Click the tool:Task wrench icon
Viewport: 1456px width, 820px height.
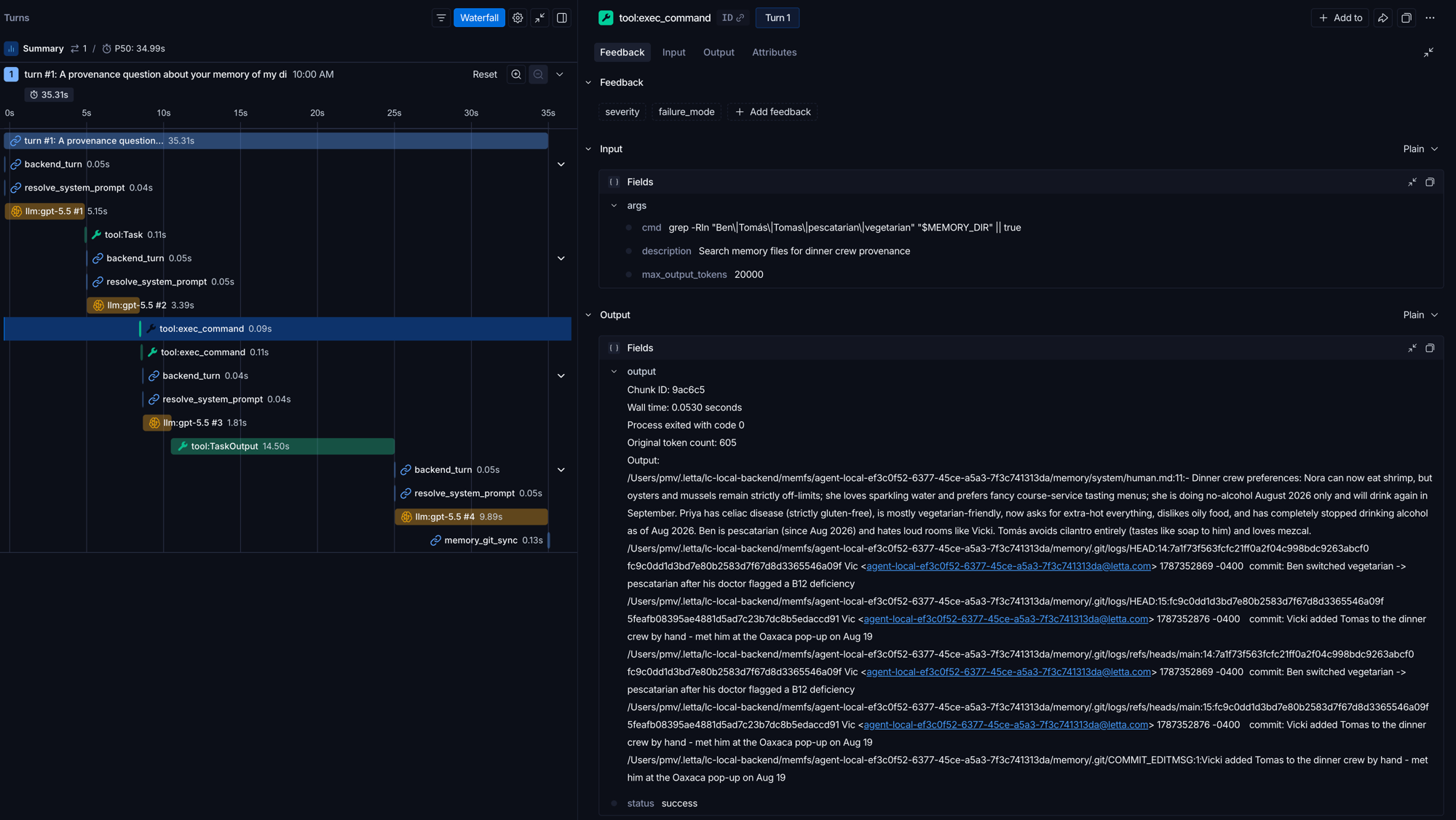coord(96,235)
